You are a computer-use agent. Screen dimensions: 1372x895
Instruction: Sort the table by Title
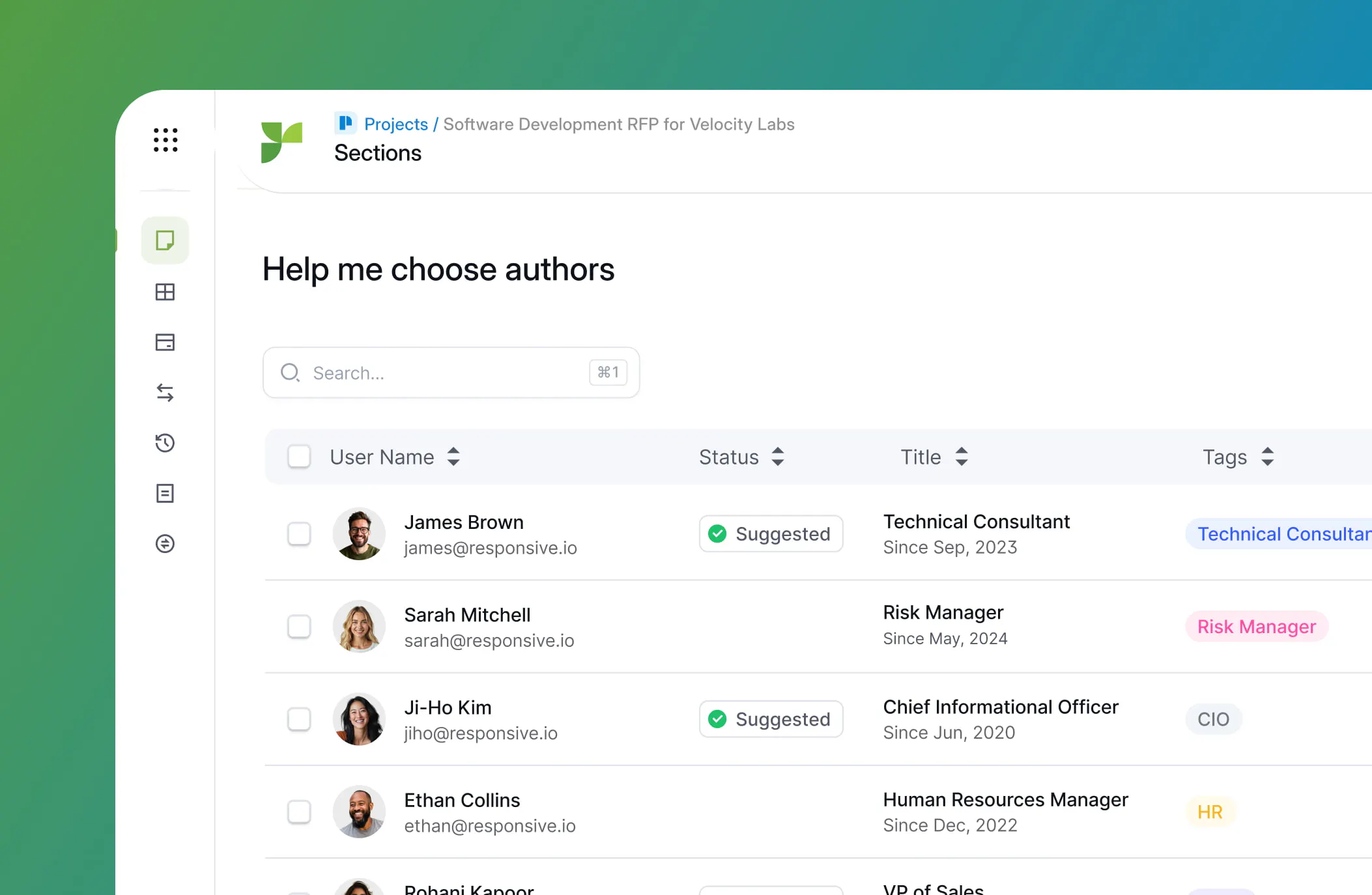click(962, 457)
